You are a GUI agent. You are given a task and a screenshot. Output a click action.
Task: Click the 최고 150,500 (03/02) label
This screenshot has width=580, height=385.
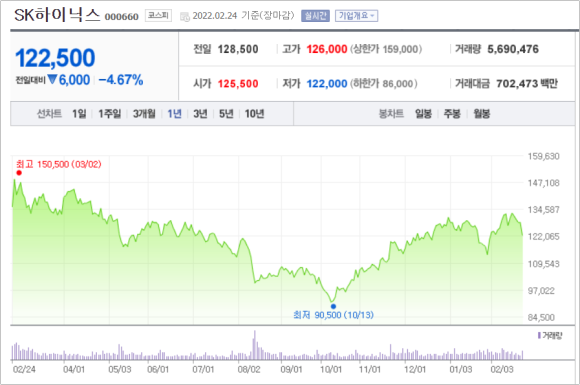[58, 164]
